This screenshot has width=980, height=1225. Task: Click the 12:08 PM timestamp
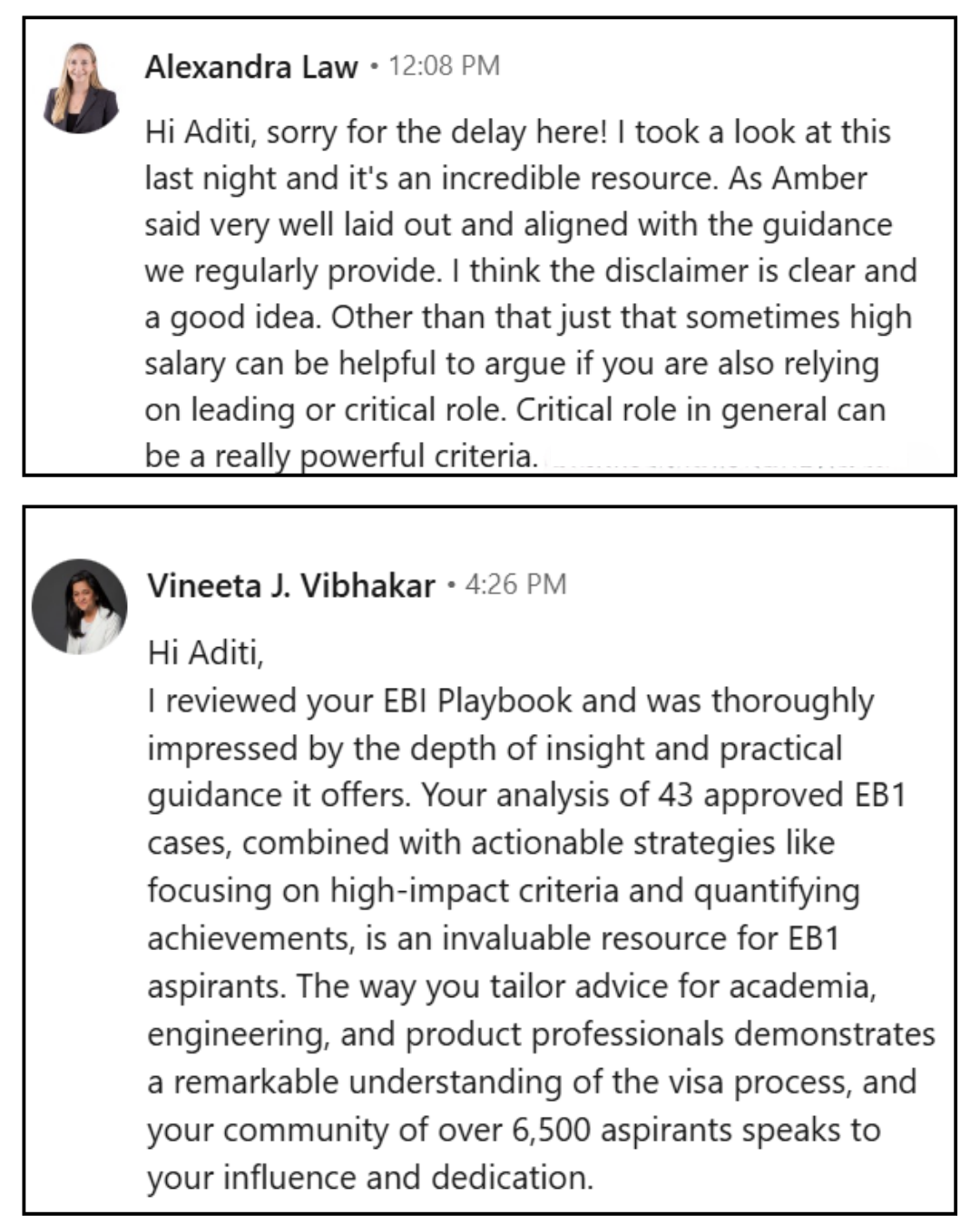[x=444, y=66]
